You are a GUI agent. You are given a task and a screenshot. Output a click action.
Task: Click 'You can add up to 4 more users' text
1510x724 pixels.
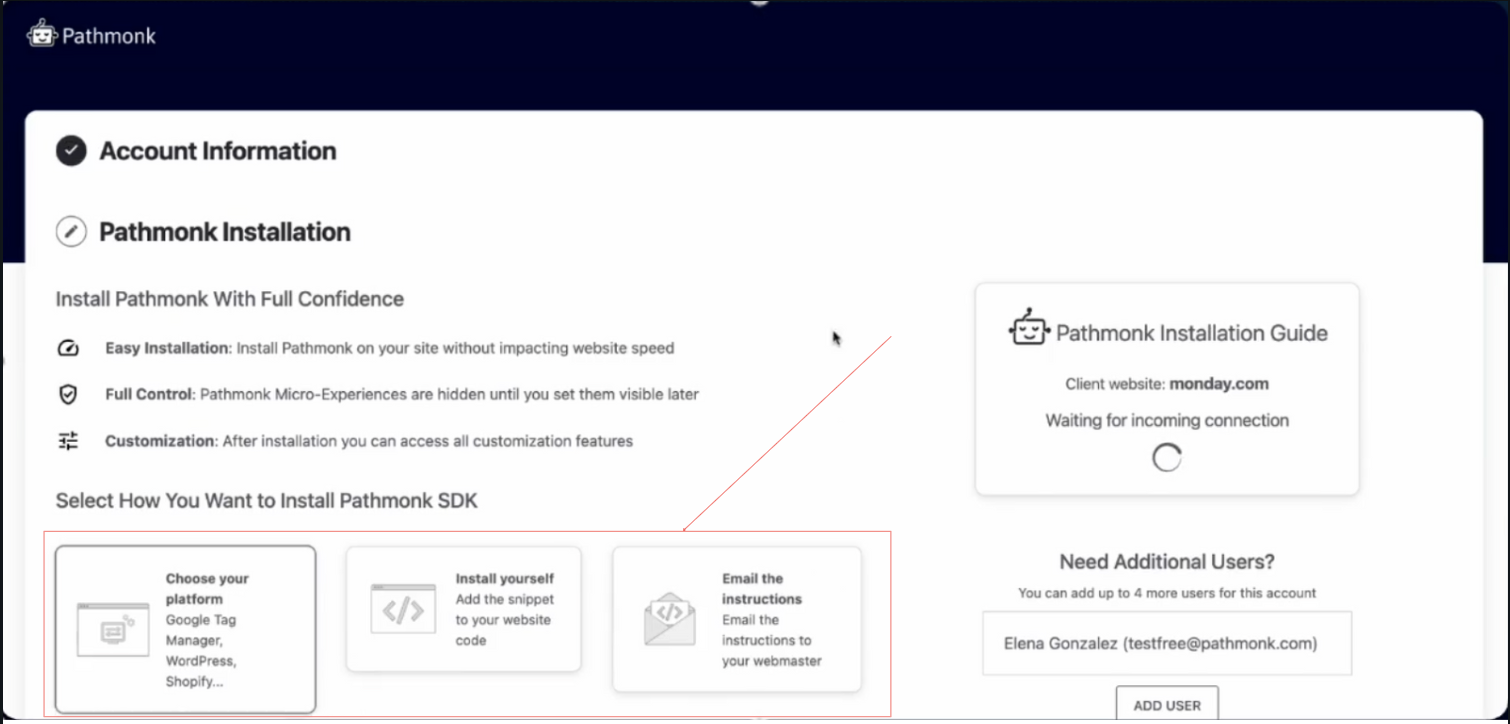(x=1167, y=593)
